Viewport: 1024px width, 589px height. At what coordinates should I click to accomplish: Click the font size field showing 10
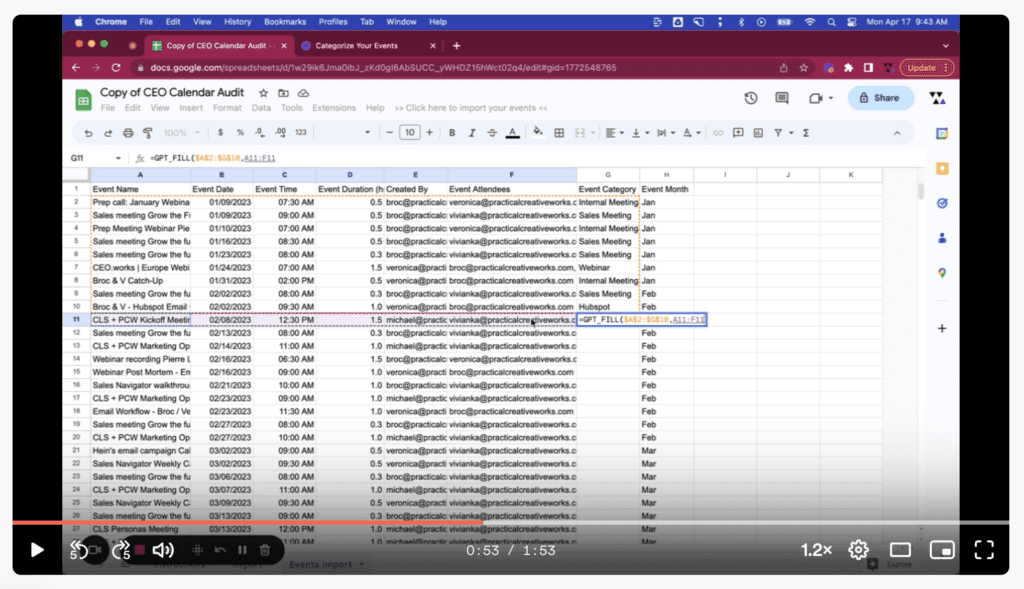pos(409,133)
